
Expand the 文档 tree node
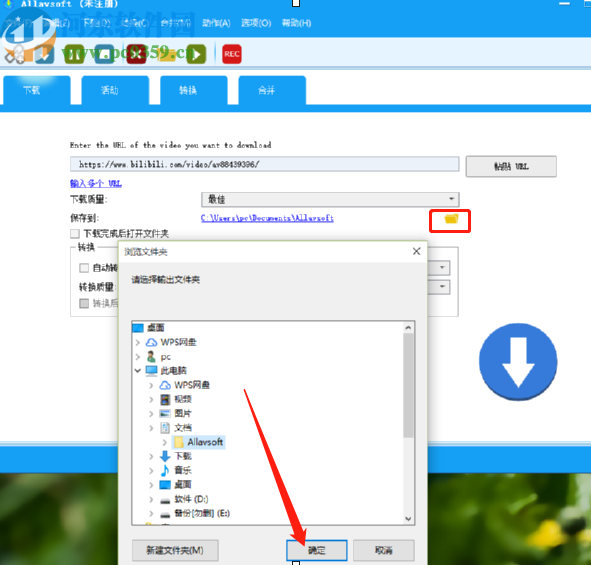151,428
